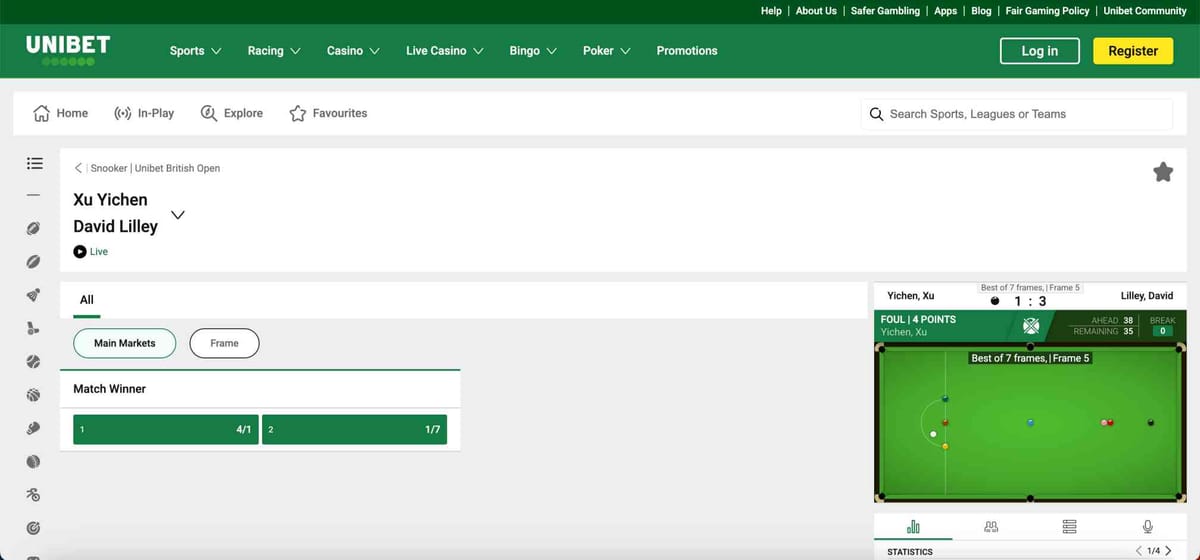Show the commentary microphone tab icon
The height and width of the screenshot is (560, 1200).
(x=1147, y=526)
